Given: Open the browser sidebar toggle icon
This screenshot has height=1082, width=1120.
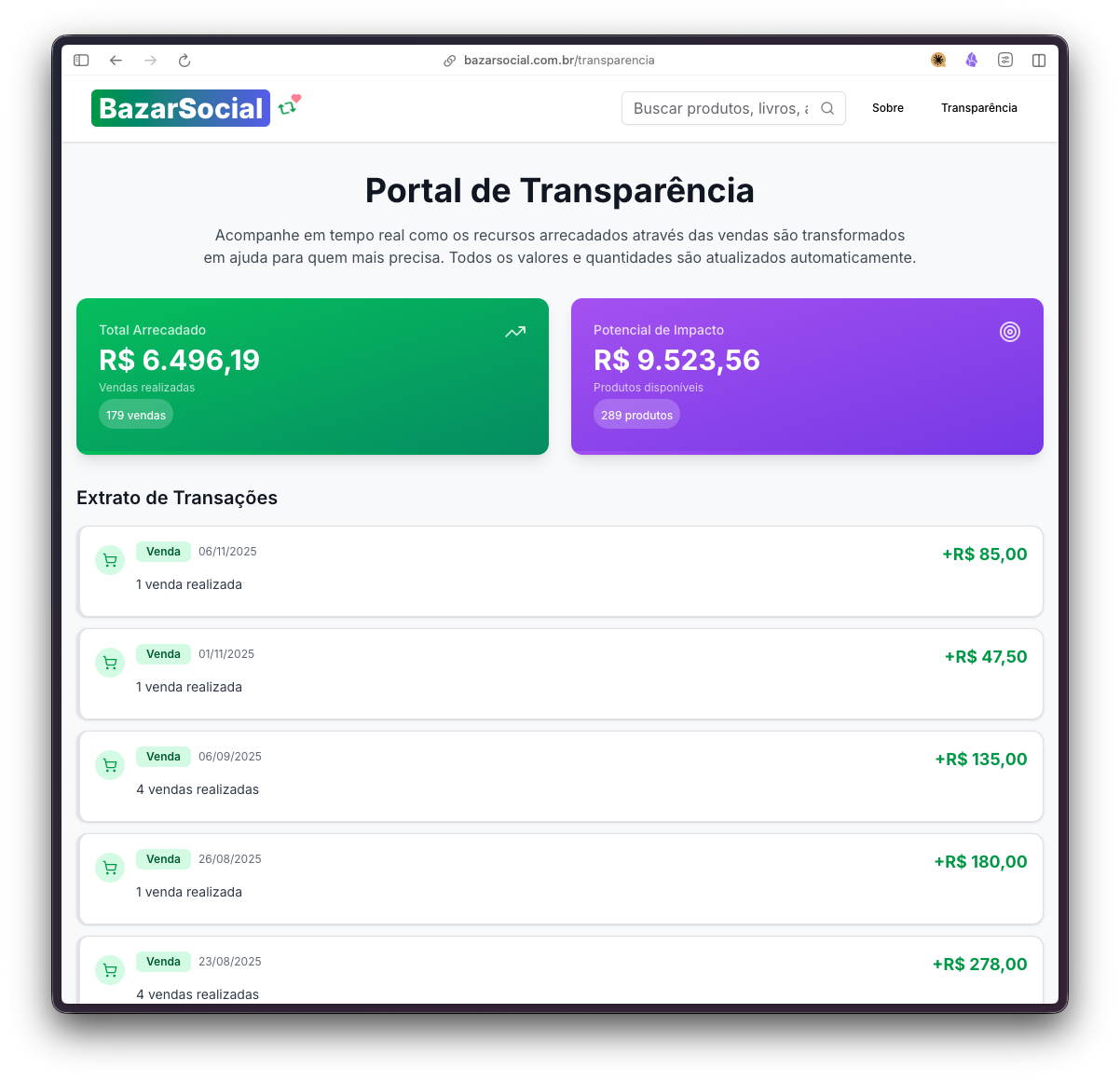Looking at the screenshot, I should (x=81, y=60).
